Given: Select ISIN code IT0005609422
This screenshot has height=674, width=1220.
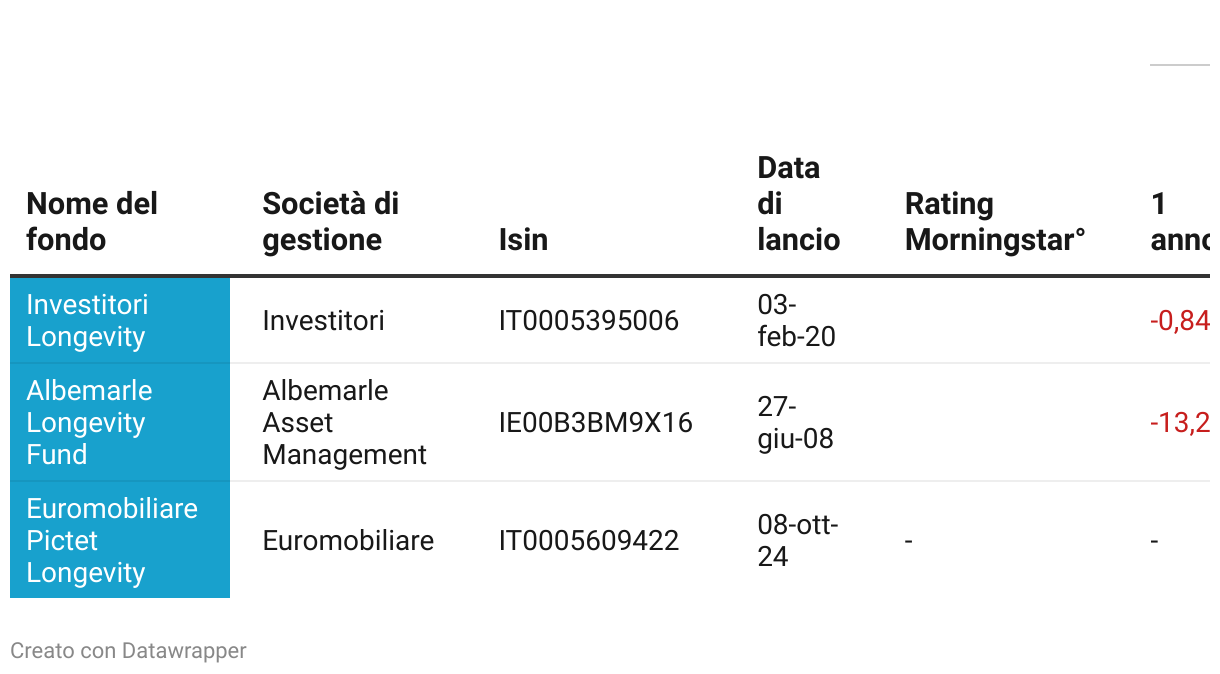Looking at the screenshot, I should click(x=588, y=541).
